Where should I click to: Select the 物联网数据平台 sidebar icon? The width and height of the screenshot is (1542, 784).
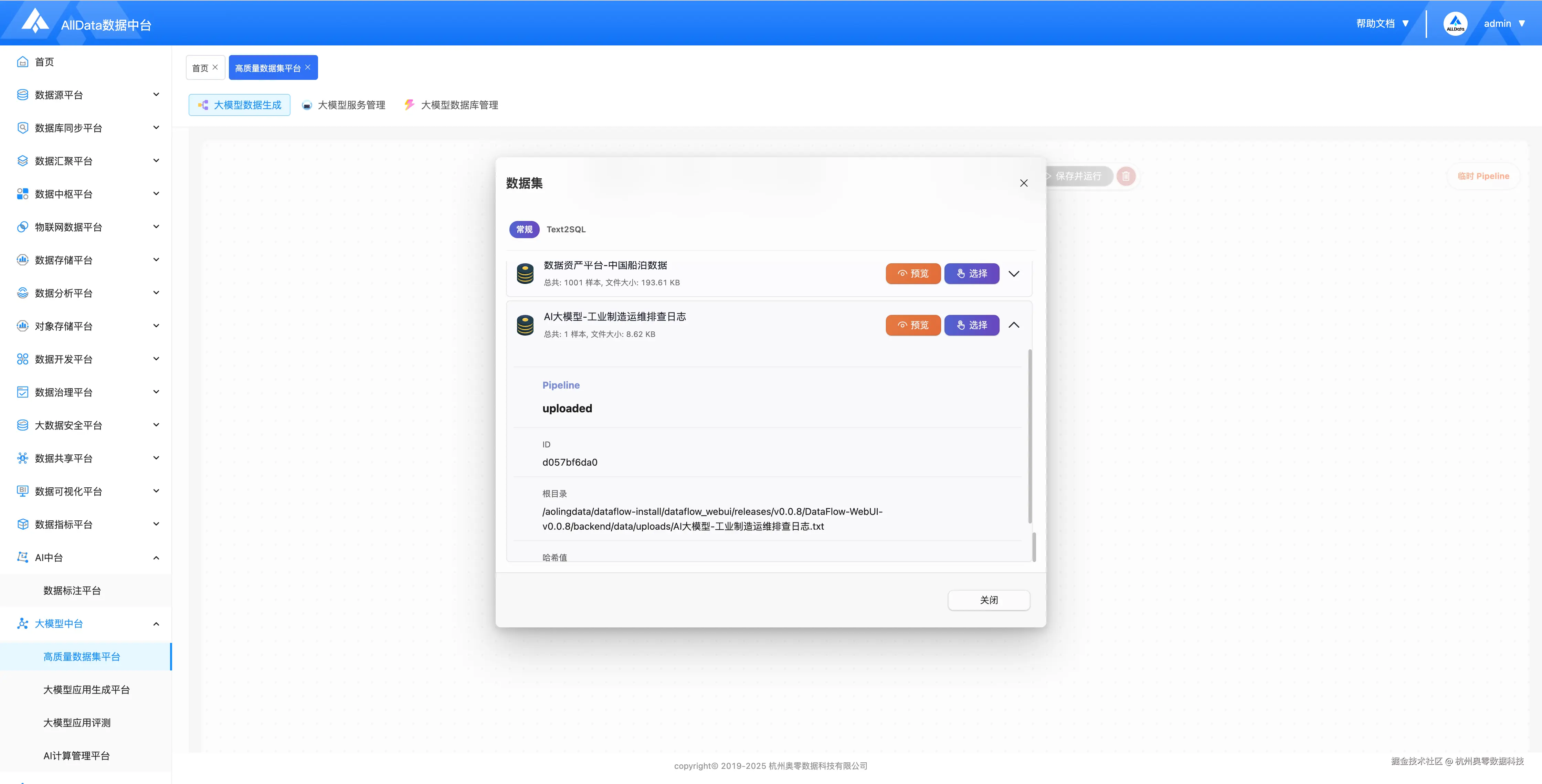22,227
